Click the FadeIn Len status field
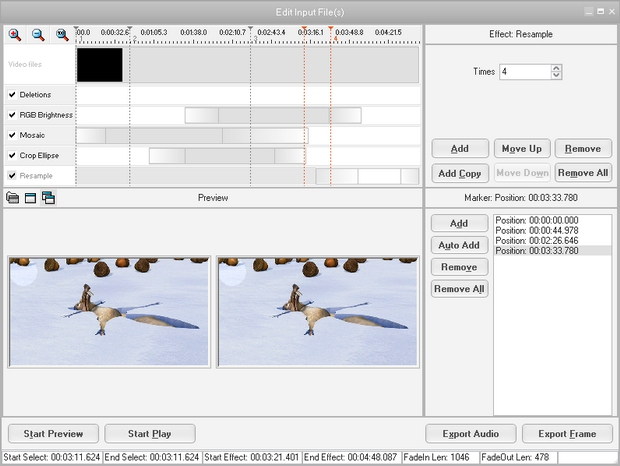The width and height of the screenshot is (620, 466). coord(440,457)
